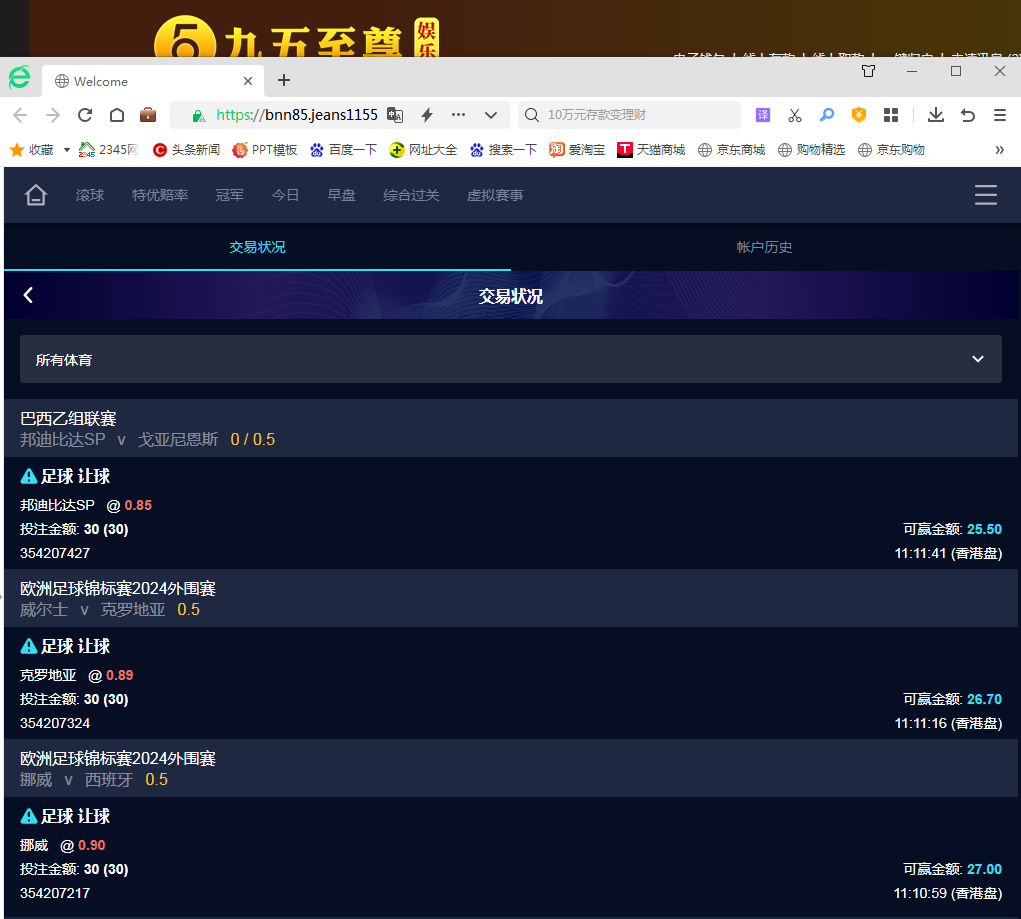Viewport: 1021px width, 919px height.
Task: Open the four-square extensions grid icon
Action: coord(891,115)
